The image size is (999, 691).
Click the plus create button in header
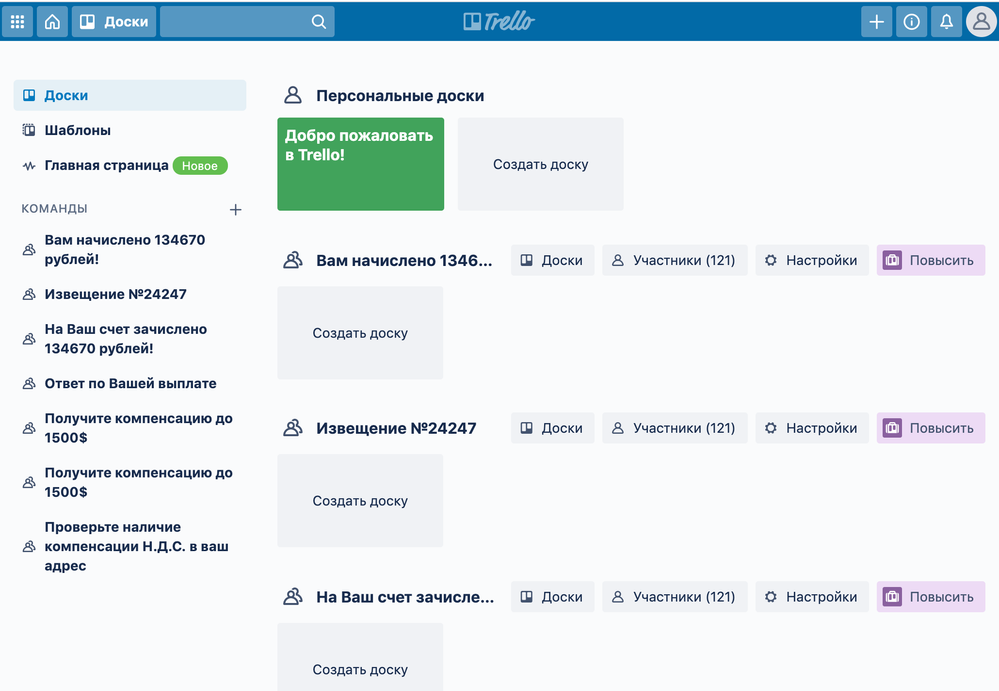point(877,22)
